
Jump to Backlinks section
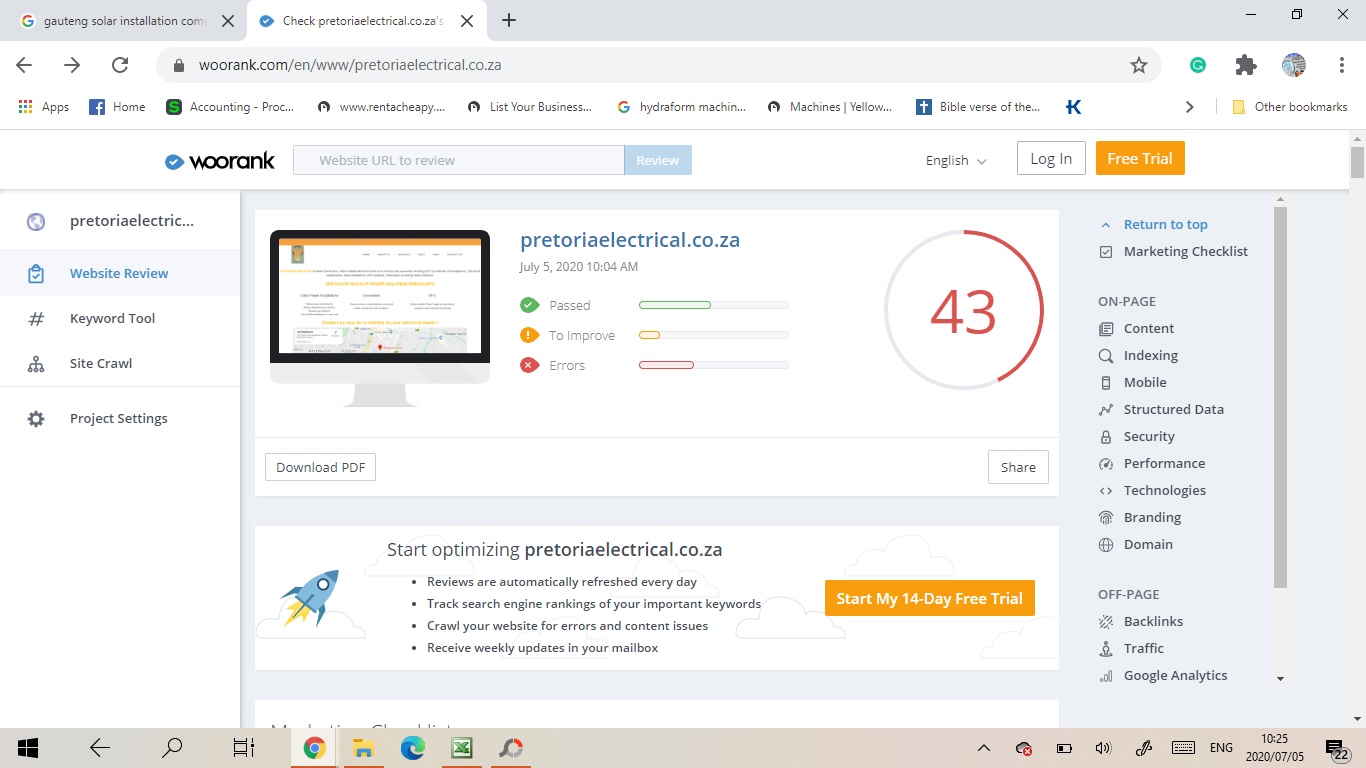click(x=1153, y=621)
